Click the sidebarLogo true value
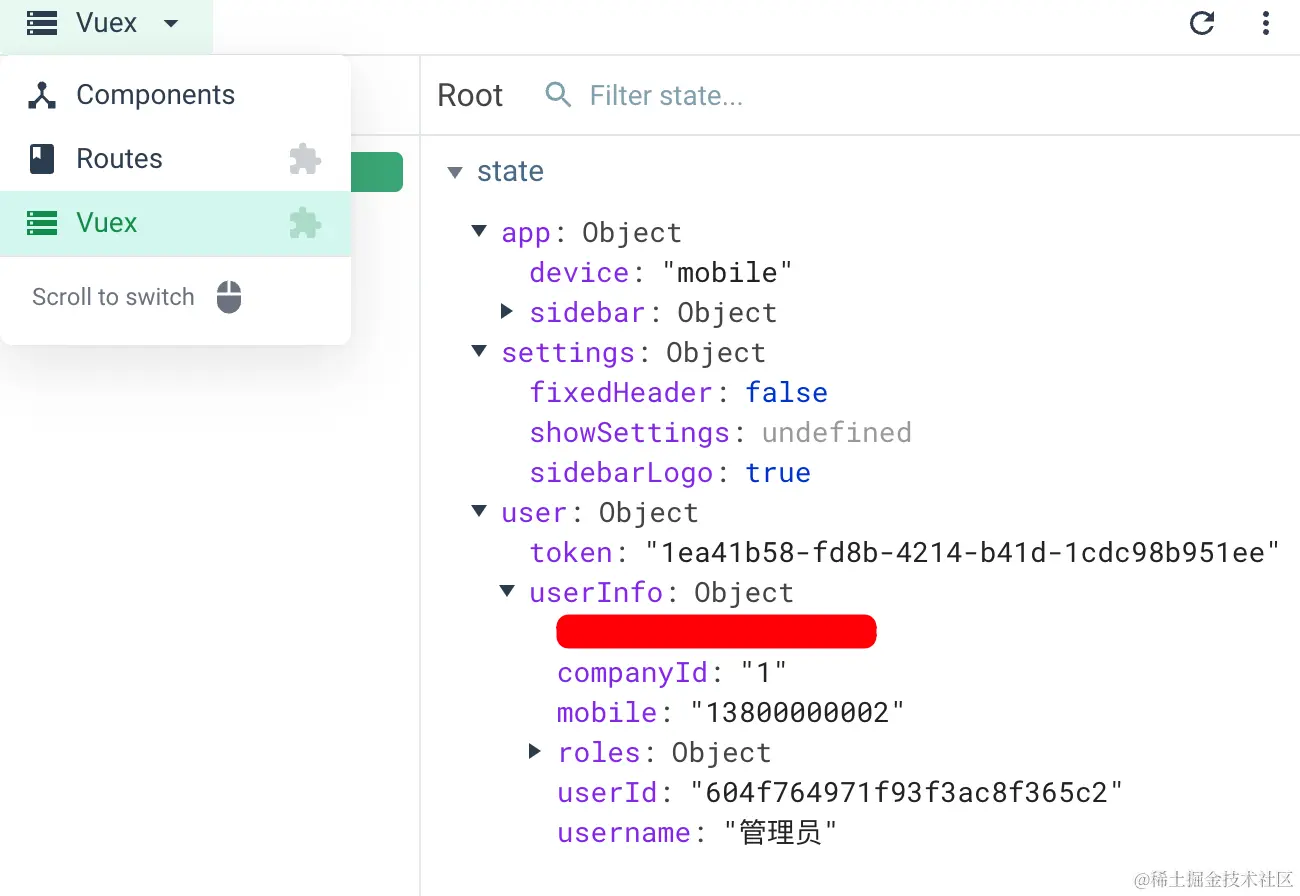1300x896 pixels. pyautogui.click(x=778, y=473)
